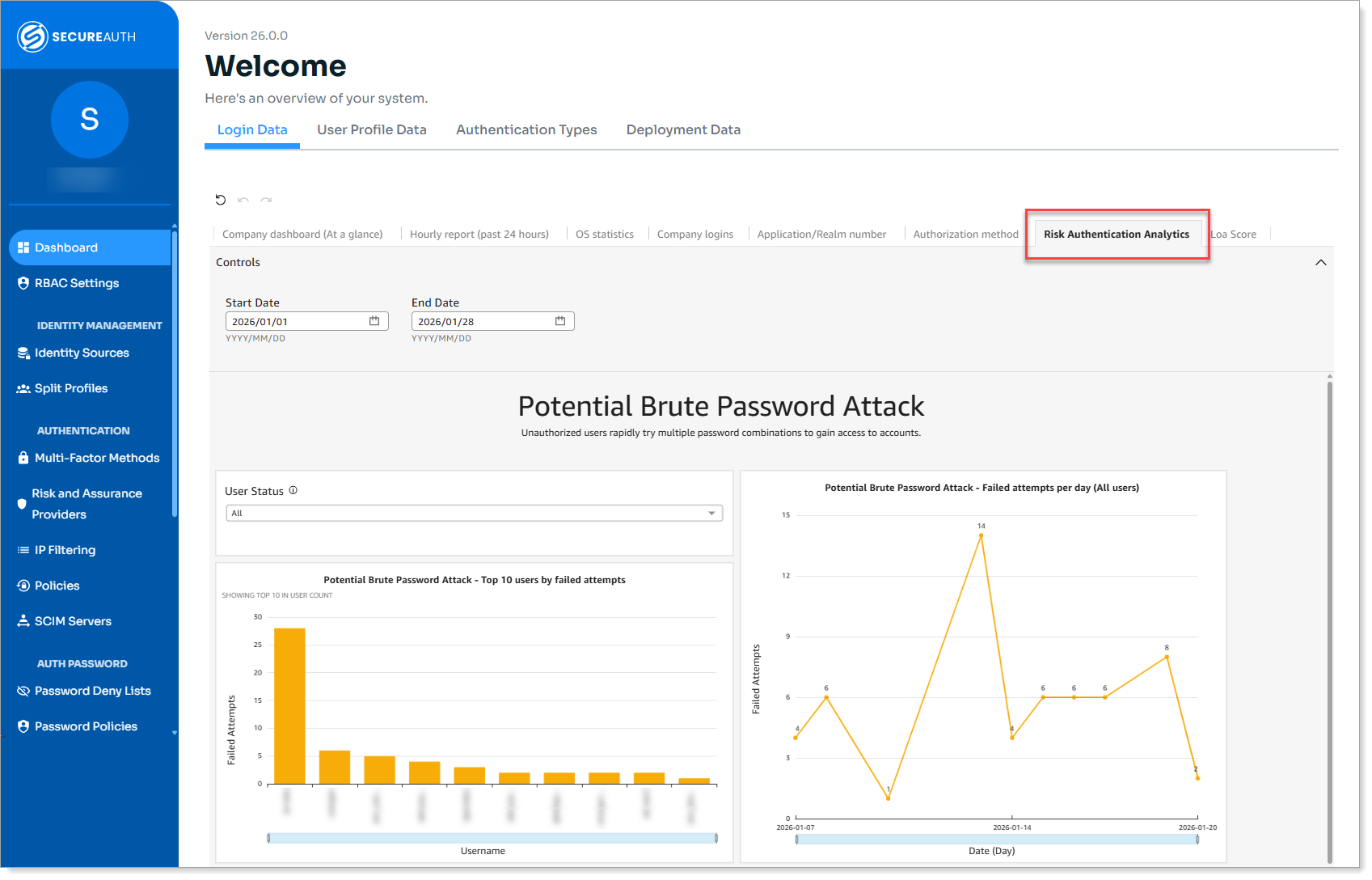
Task: Open the Start Date calendar picker icon
Action: point(374,321)
